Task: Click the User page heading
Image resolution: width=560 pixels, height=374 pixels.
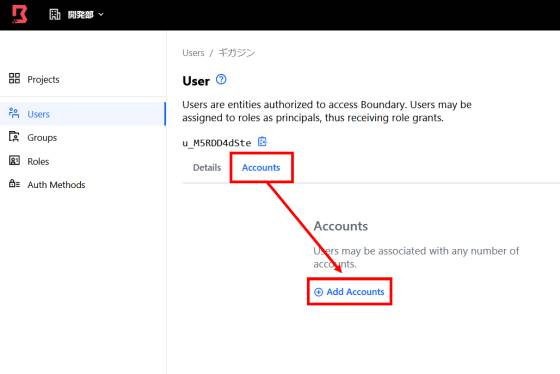Action: point(196,81)
